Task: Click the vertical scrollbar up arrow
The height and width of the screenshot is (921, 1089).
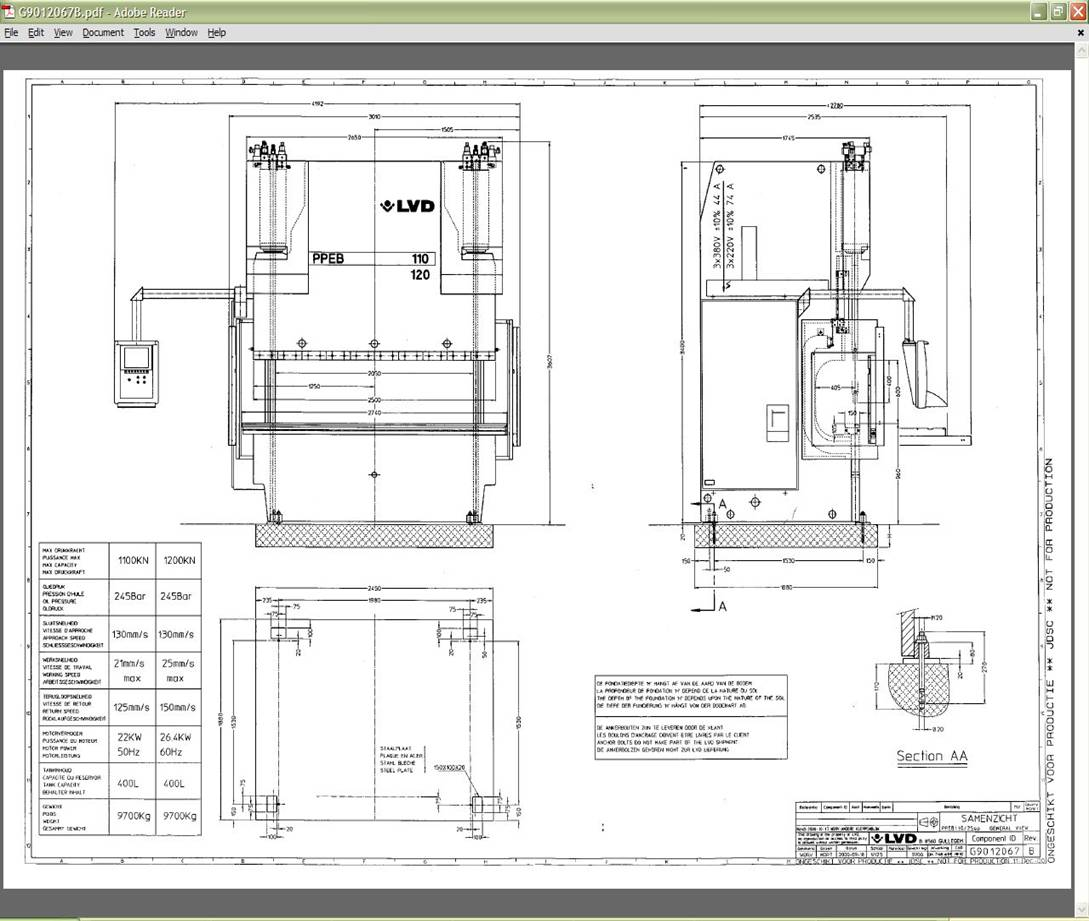Action: tap(1081, 51)
